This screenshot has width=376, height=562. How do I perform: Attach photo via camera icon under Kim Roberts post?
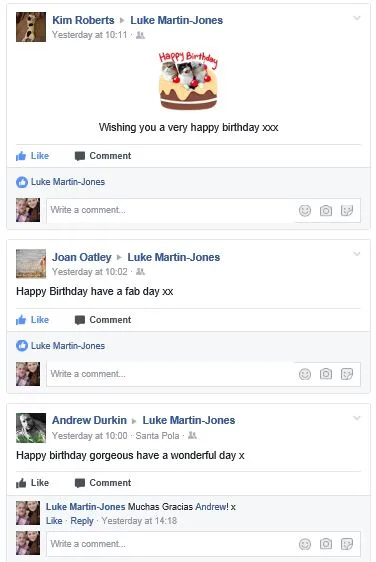pyautogui.click(x=325, y=210)
